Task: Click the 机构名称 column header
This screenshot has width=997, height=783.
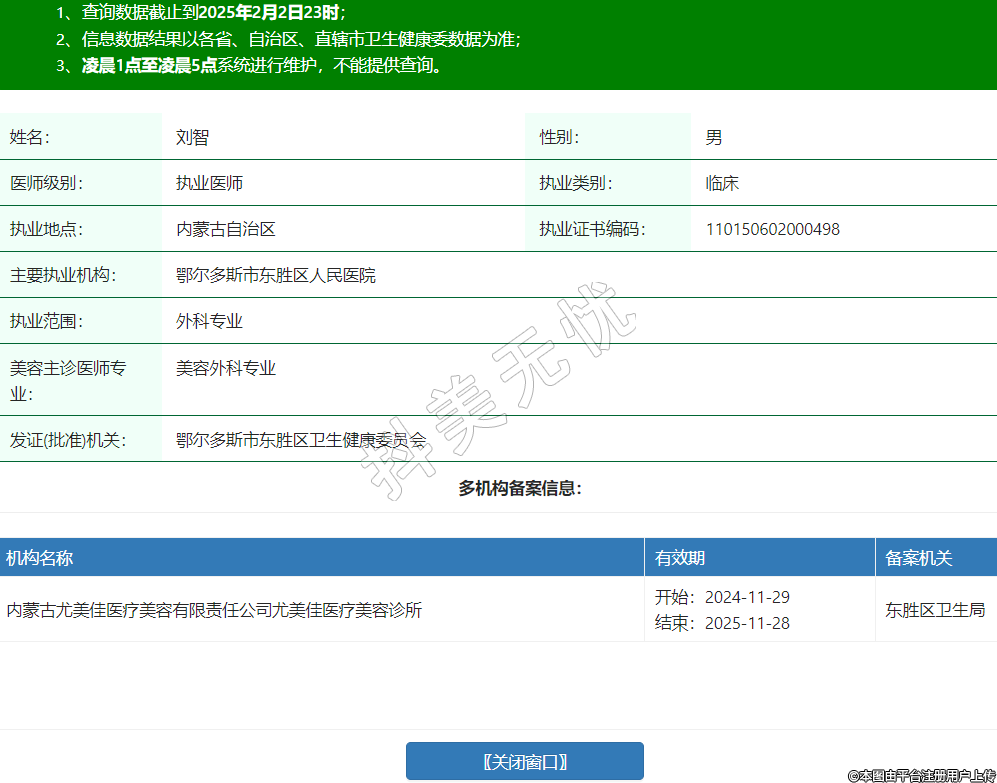Action: coord(40,558)
